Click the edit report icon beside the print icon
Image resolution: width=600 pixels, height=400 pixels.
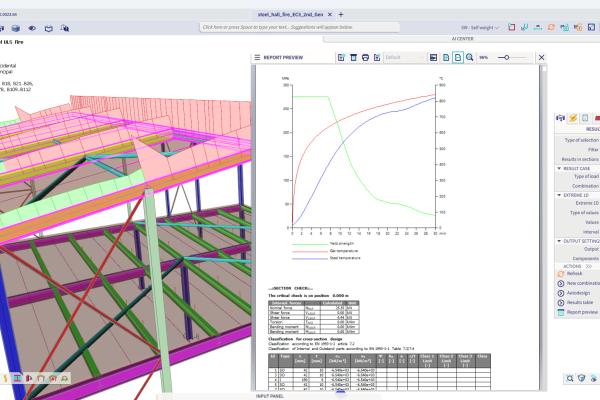377,57
